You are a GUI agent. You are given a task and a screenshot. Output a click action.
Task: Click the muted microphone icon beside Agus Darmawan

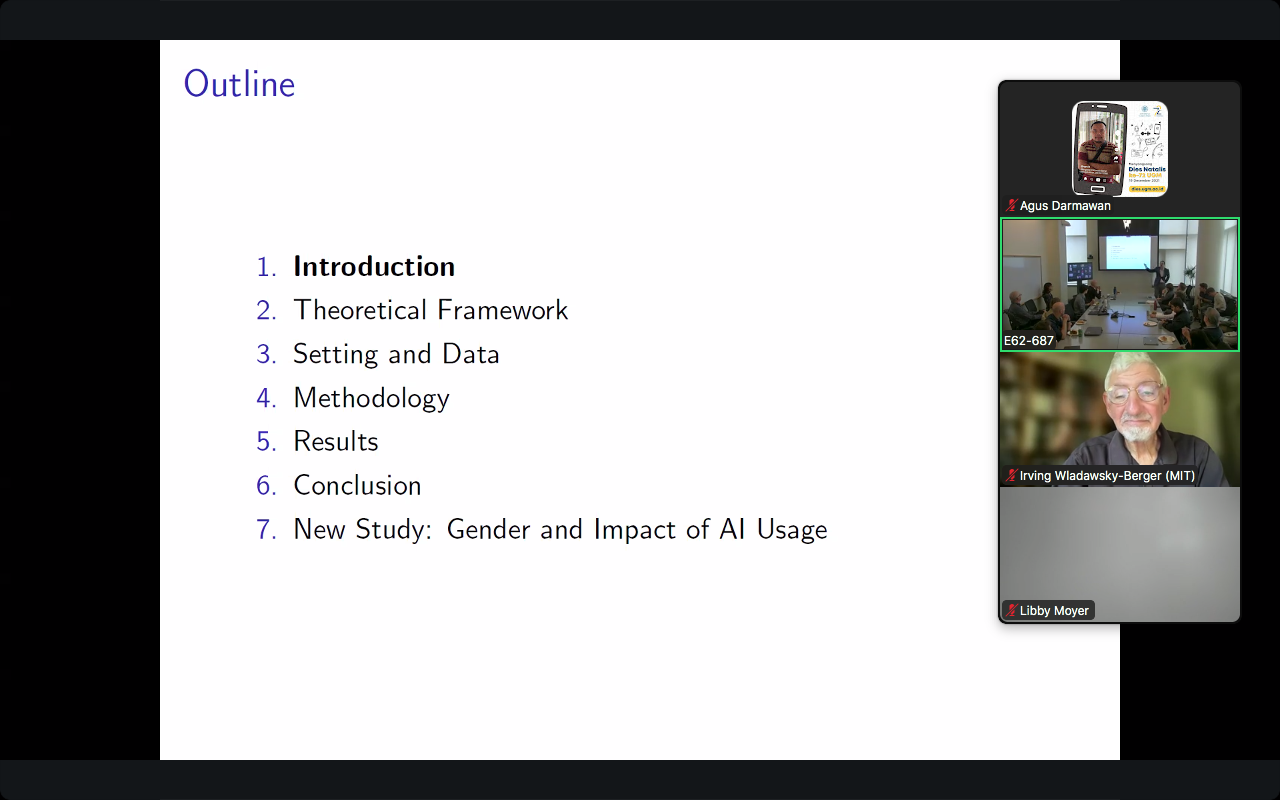point(1011,206)
